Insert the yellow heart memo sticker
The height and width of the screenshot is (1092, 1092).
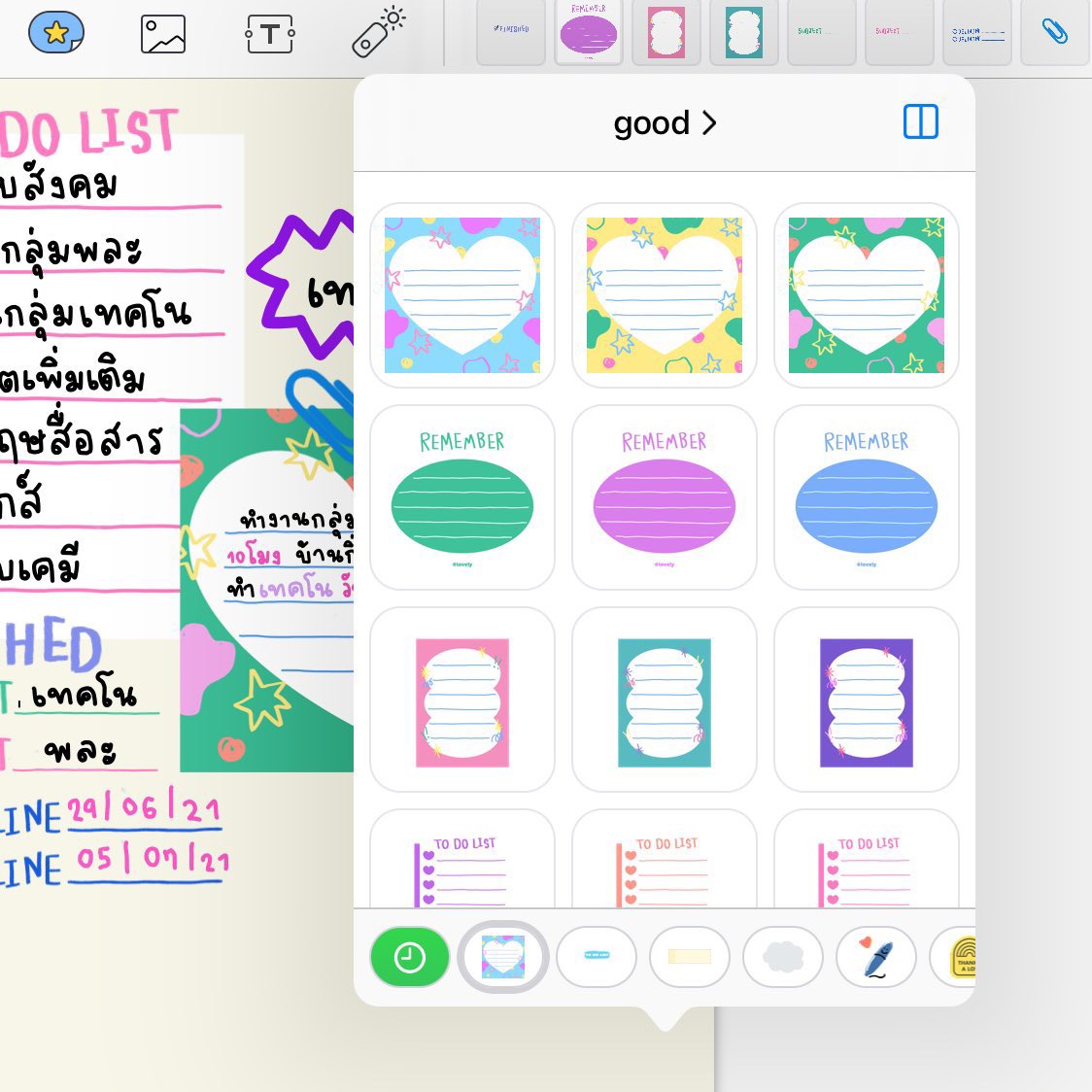pyautogui.click(x=665, y=295)
